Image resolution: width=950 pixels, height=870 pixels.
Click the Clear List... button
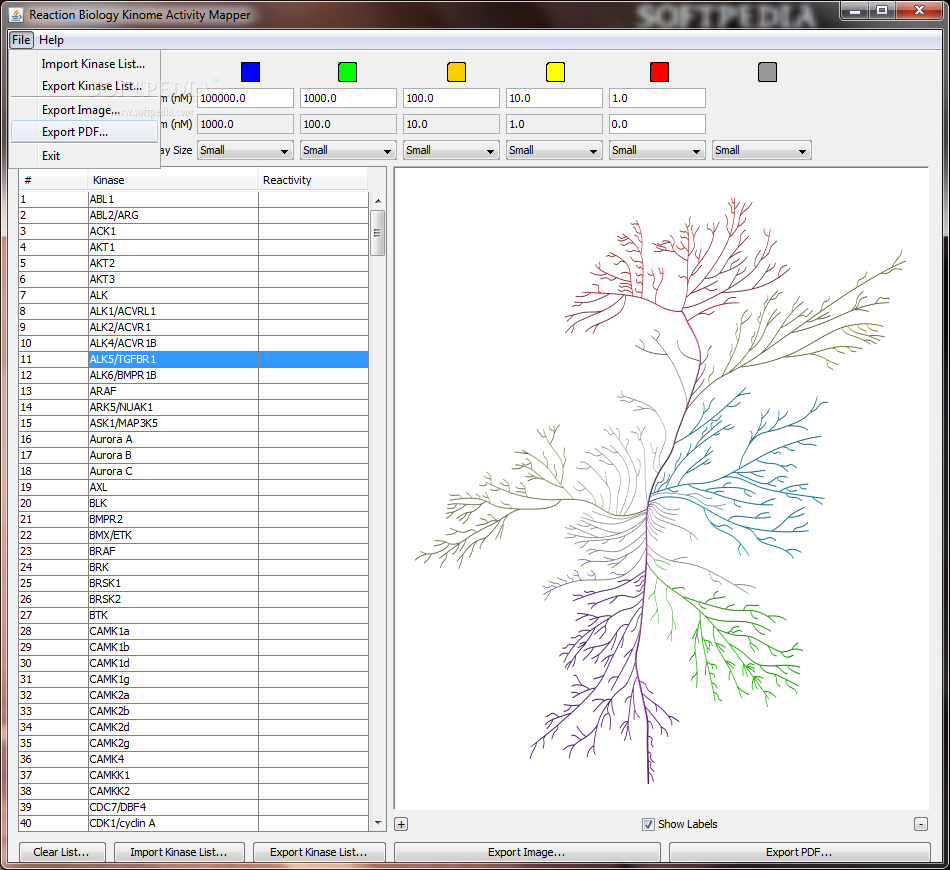tap(62, 852)
